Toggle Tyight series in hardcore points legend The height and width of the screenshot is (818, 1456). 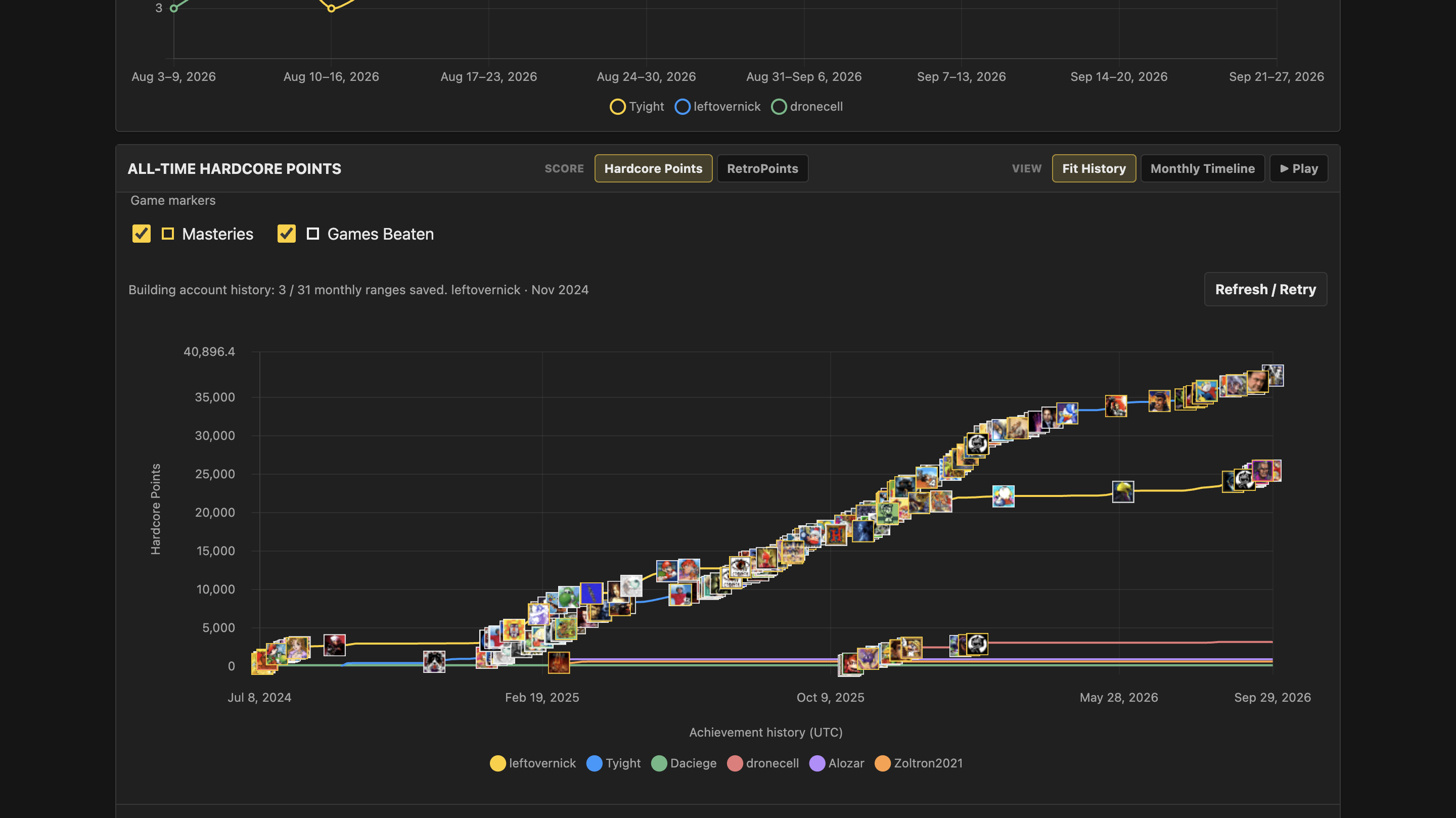coord(614,763)
